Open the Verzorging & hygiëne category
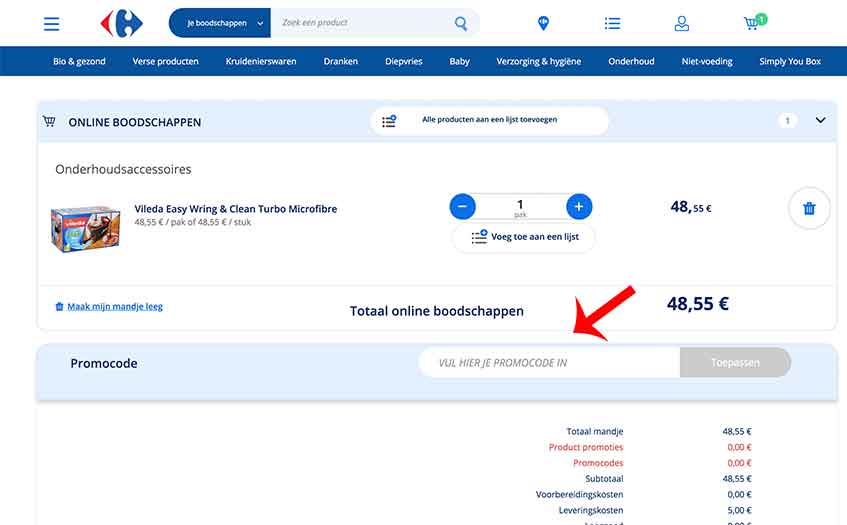 click(x=539, y=61)
